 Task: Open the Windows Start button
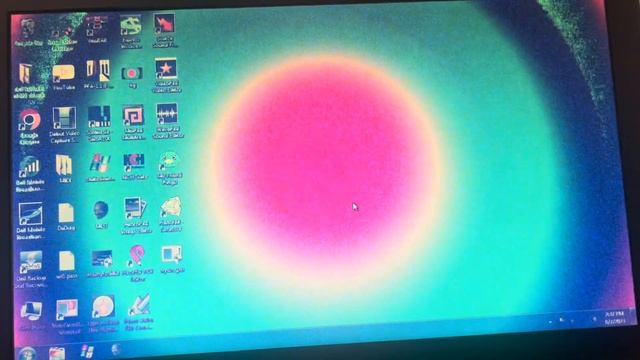pos(27,353)
